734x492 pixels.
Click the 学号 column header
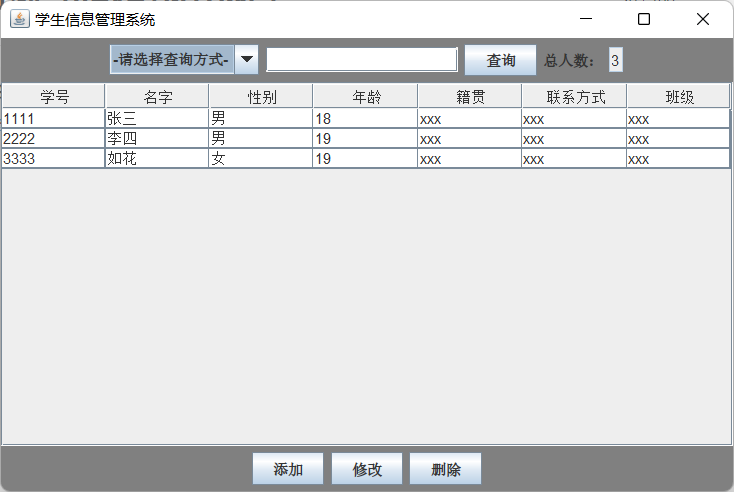[54, 96]
